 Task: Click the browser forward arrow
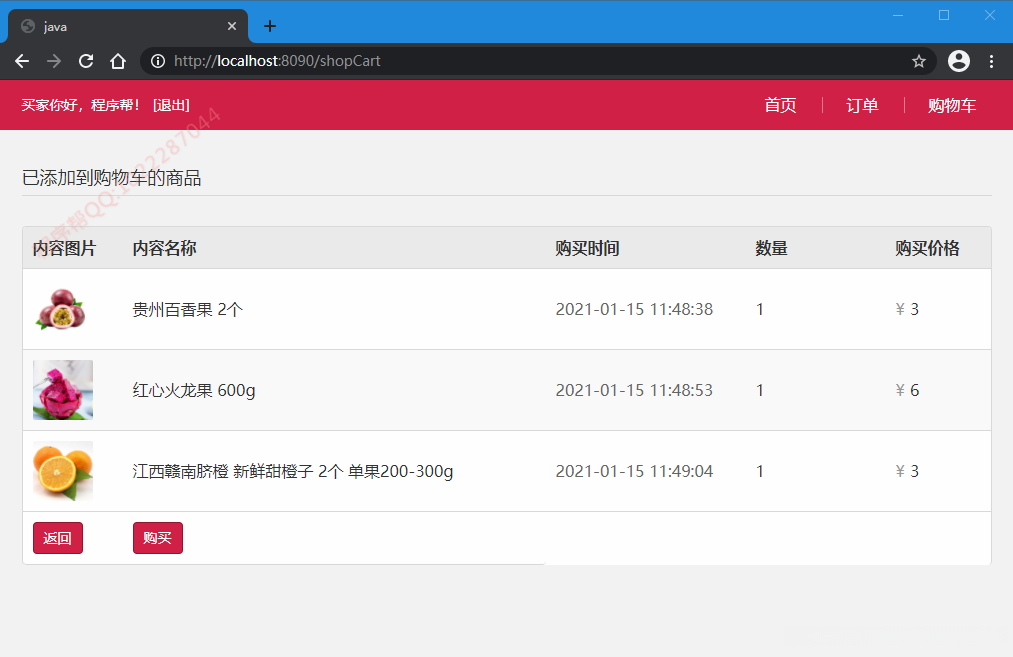pos(54,61)
